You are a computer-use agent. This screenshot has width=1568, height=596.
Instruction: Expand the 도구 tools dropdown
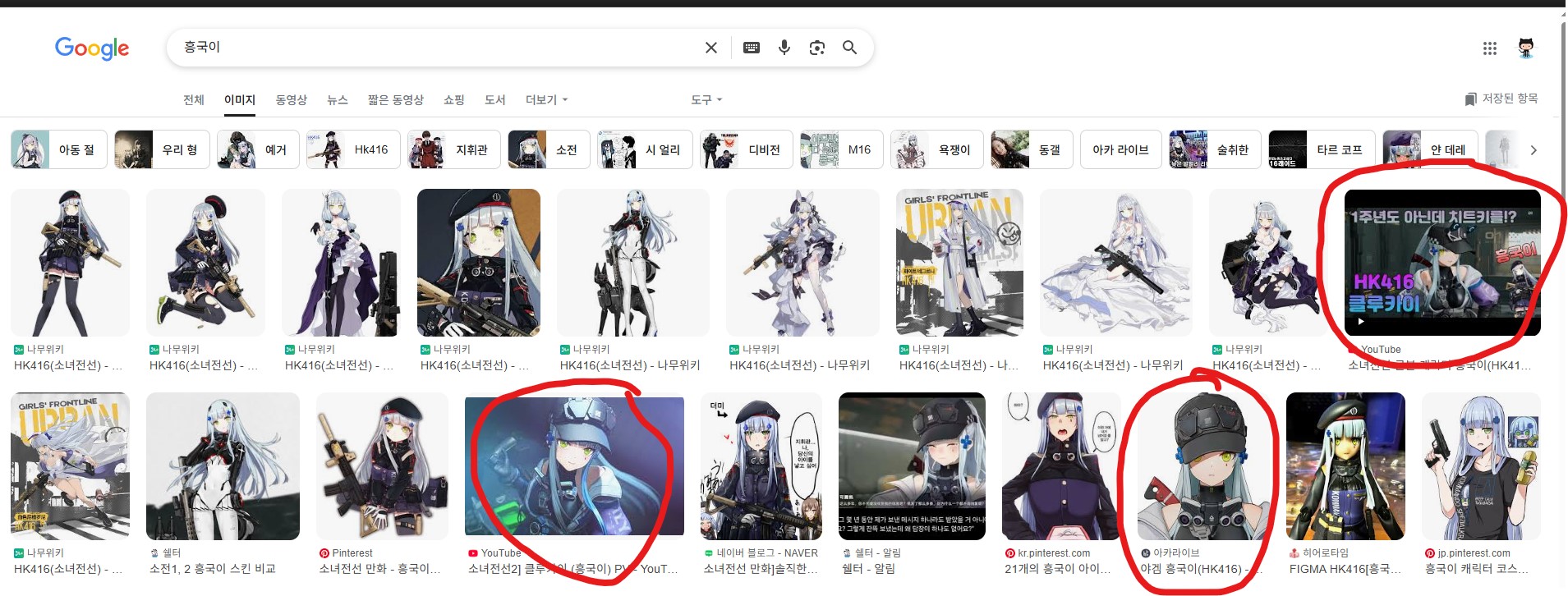coord(706,99)
